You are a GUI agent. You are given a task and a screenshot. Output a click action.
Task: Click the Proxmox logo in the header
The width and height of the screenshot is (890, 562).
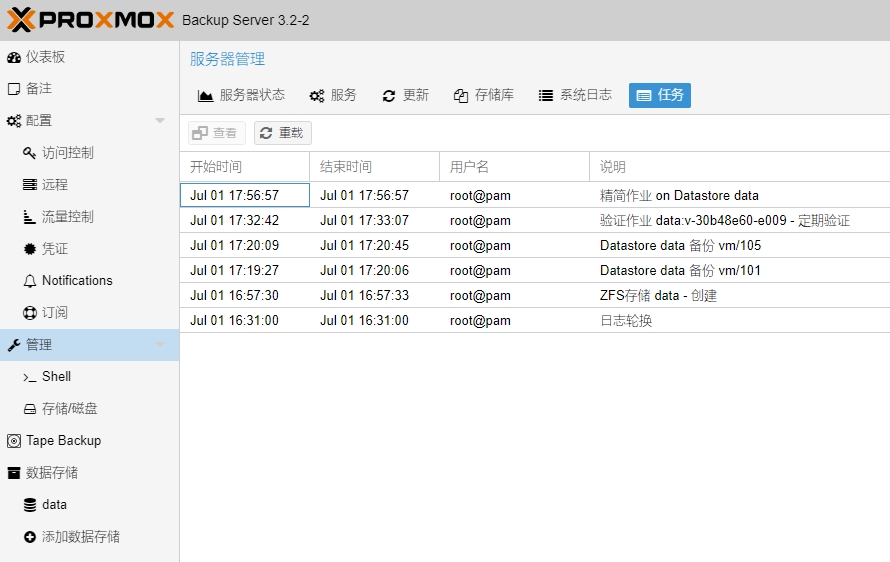coord(90,20)
